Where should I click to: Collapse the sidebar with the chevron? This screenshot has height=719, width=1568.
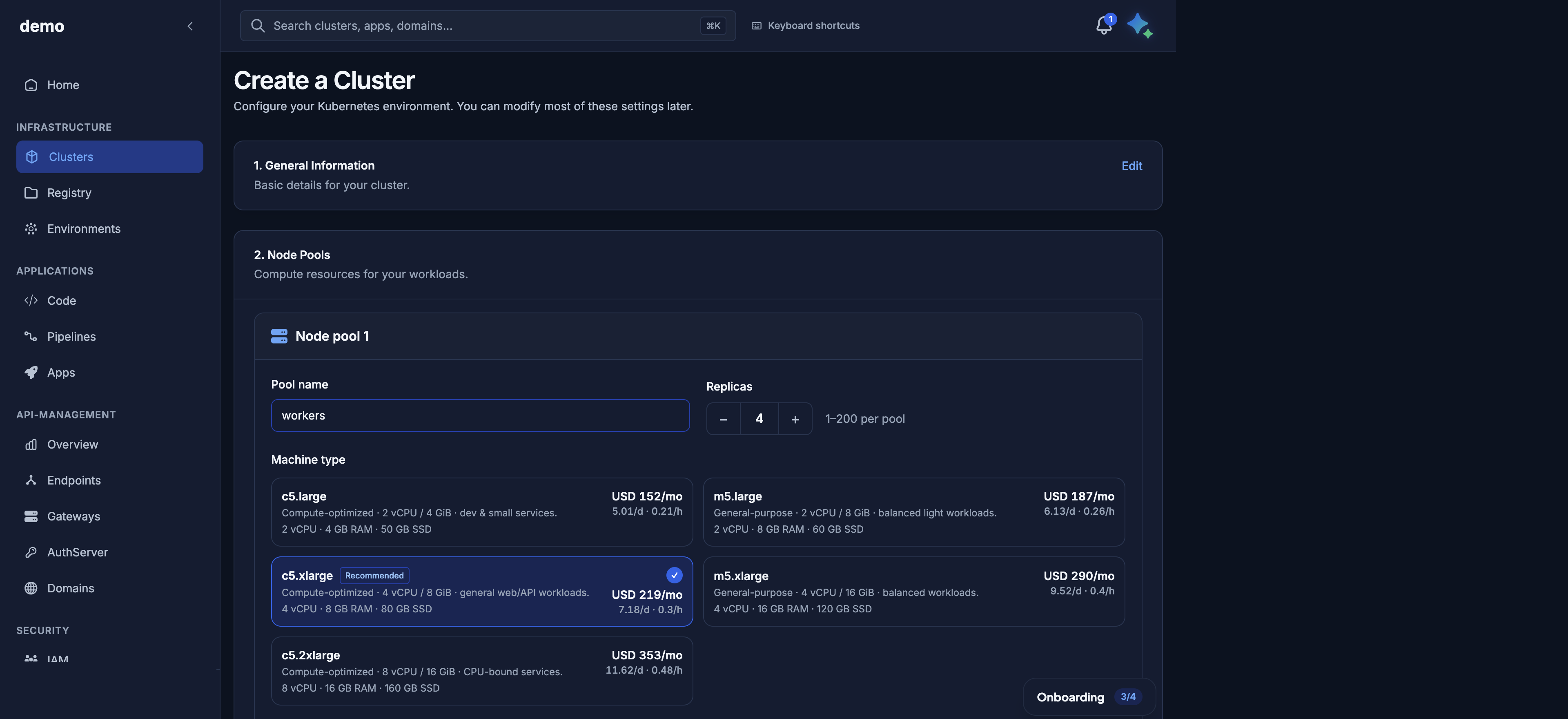(x=190, y=26)
